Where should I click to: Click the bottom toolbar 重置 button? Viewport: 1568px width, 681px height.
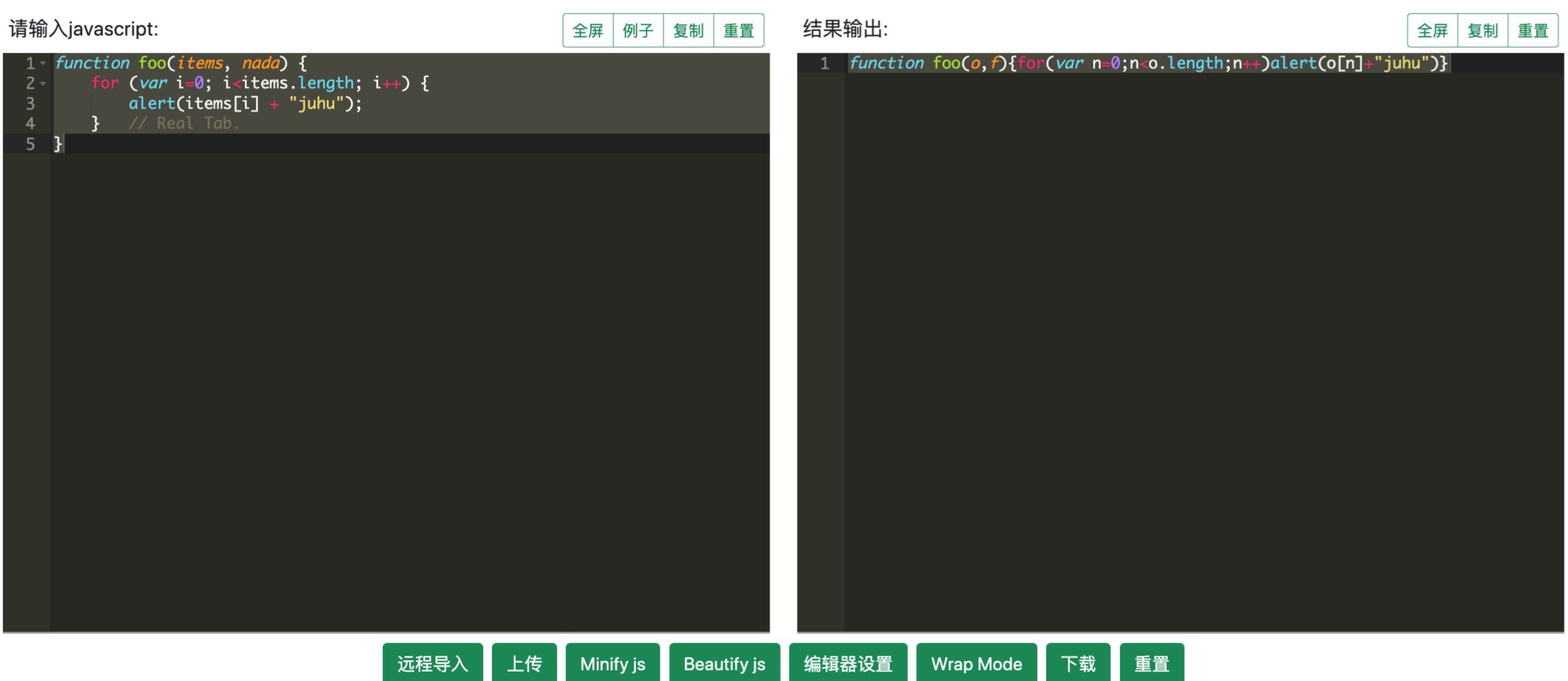(x=1152, y=663)
